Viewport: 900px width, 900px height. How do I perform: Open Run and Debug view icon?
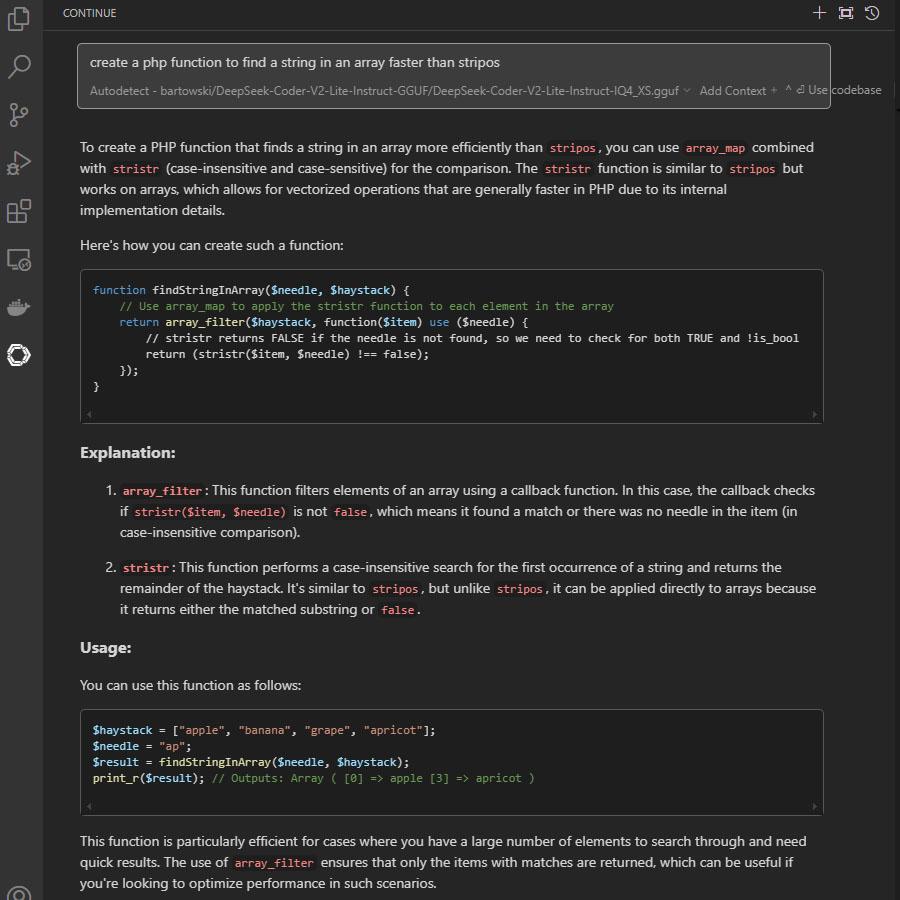coord(19,163)
